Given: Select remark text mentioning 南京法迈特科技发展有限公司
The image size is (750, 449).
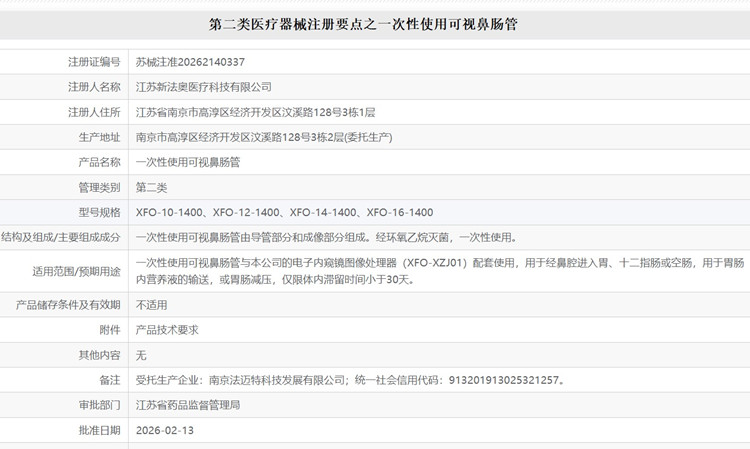Looking at the screenshot, I should coord(351,380).
